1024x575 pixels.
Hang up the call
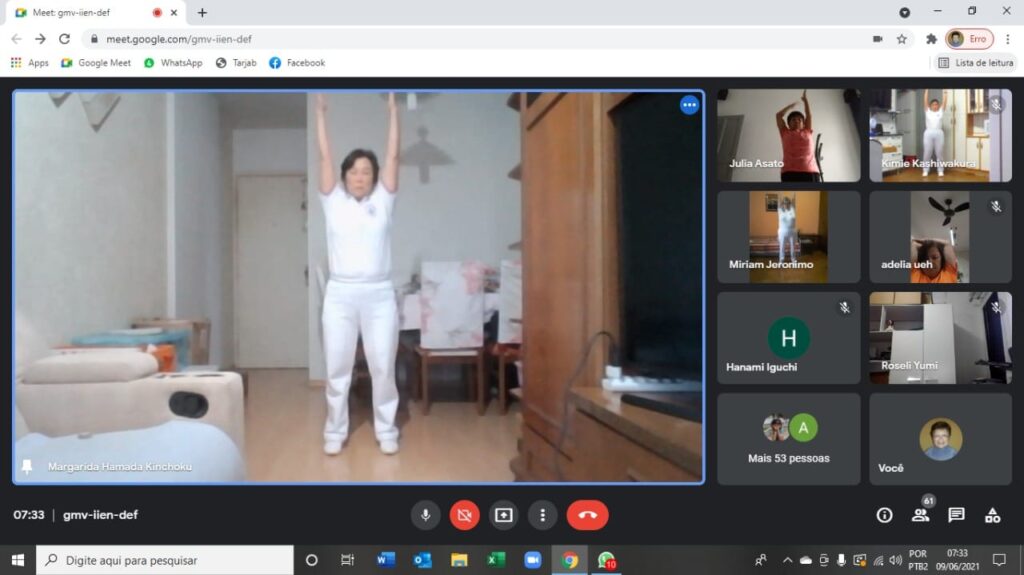point(587,515)
